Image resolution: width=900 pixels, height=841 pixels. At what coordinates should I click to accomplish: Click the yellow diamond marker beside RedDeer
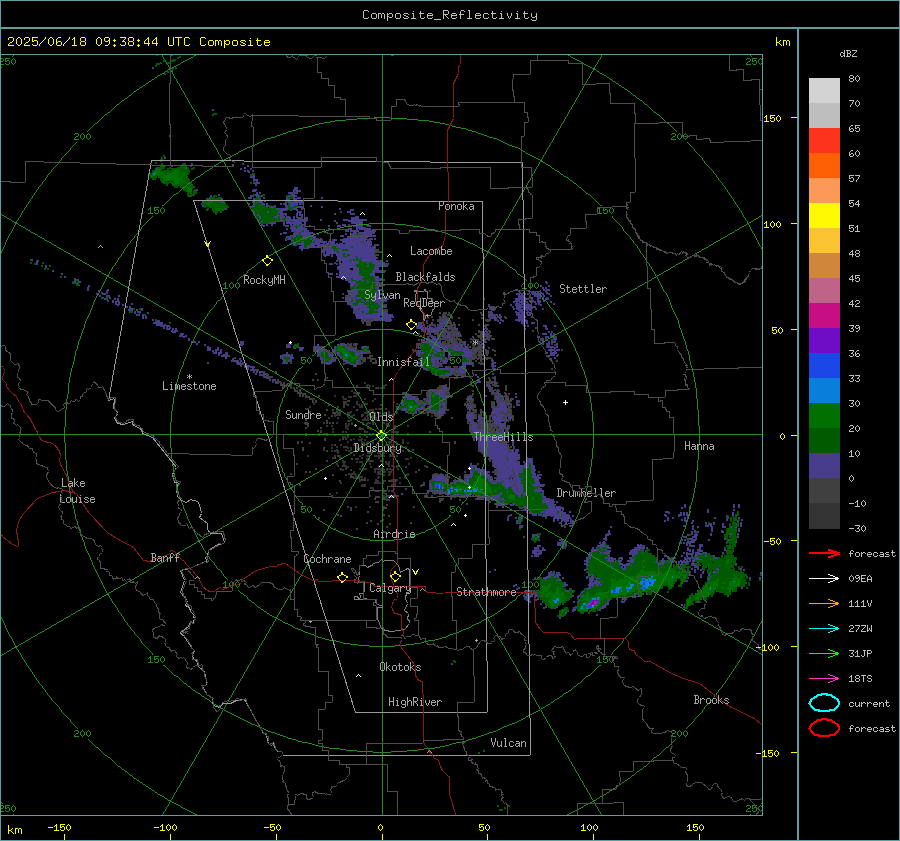(411, 325)
